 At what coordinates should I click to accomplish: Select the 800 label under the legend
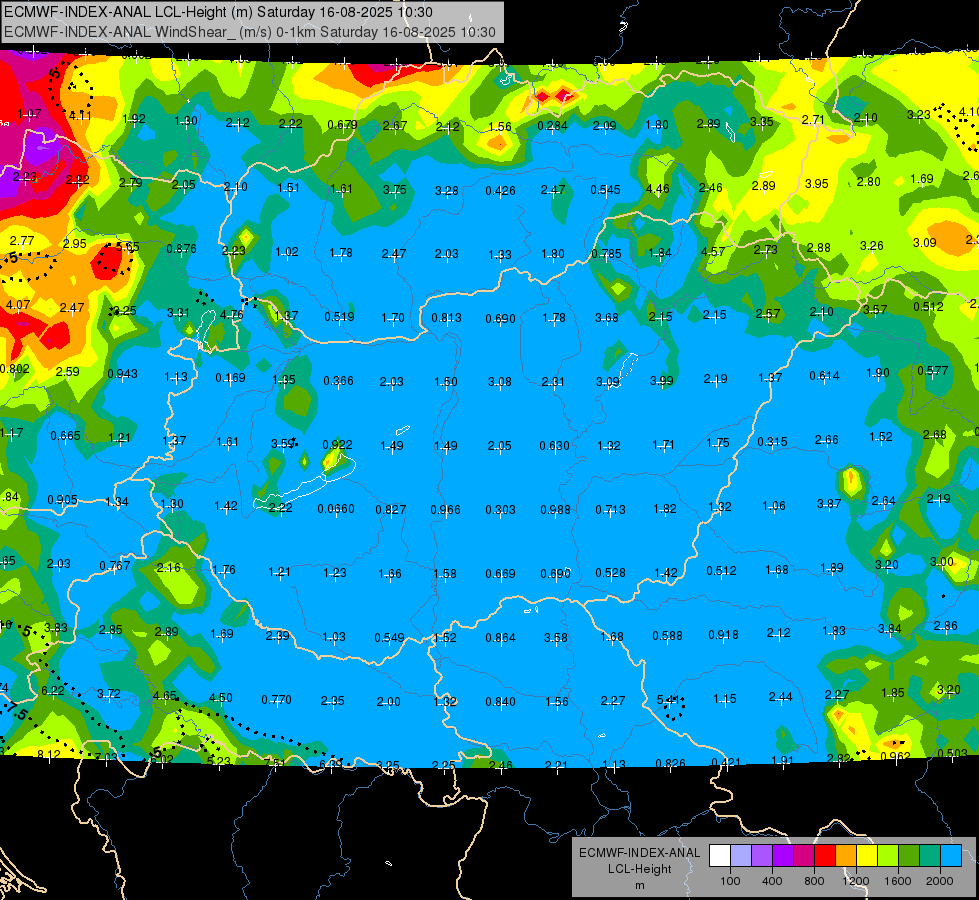[x=814, y=881]
